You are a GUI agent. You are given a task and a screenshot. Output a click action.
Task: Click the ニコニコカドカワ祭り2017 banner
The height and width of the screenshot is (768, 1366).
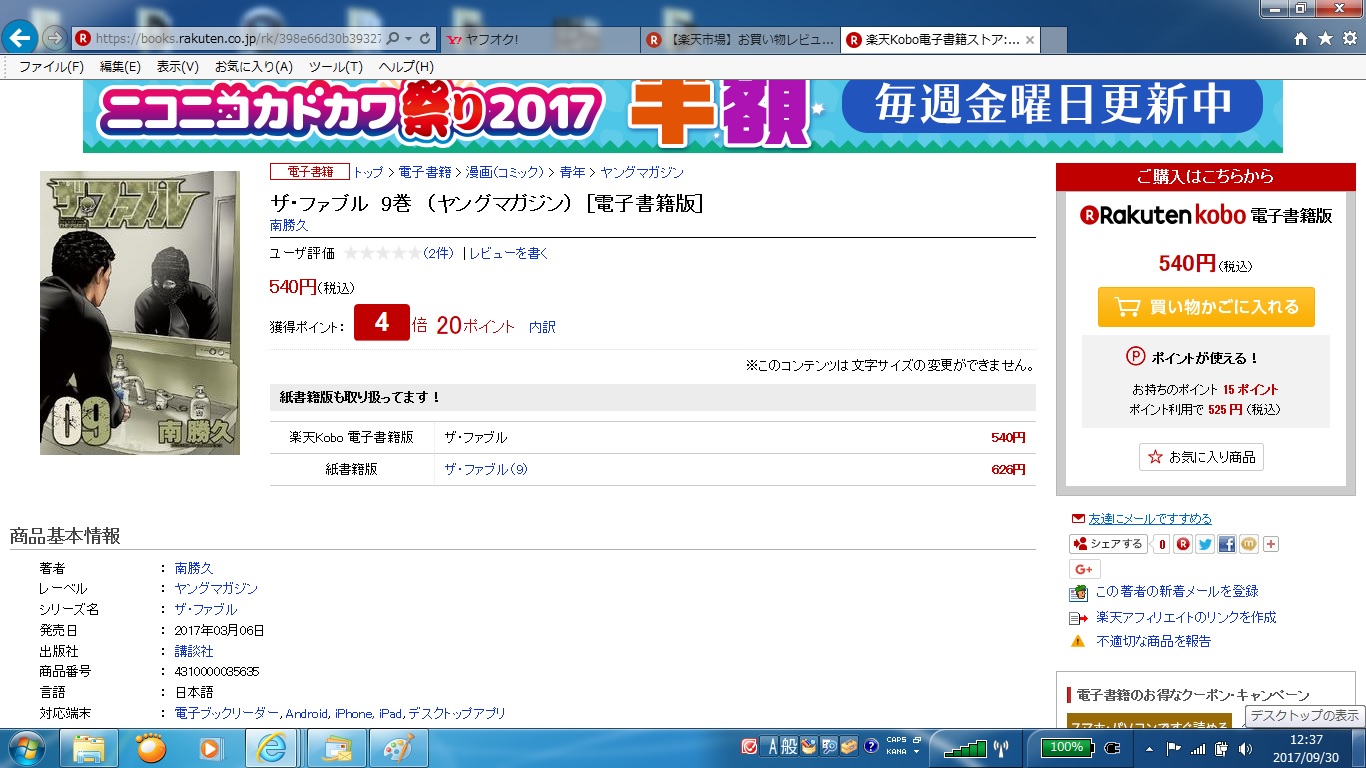(683, 115)
